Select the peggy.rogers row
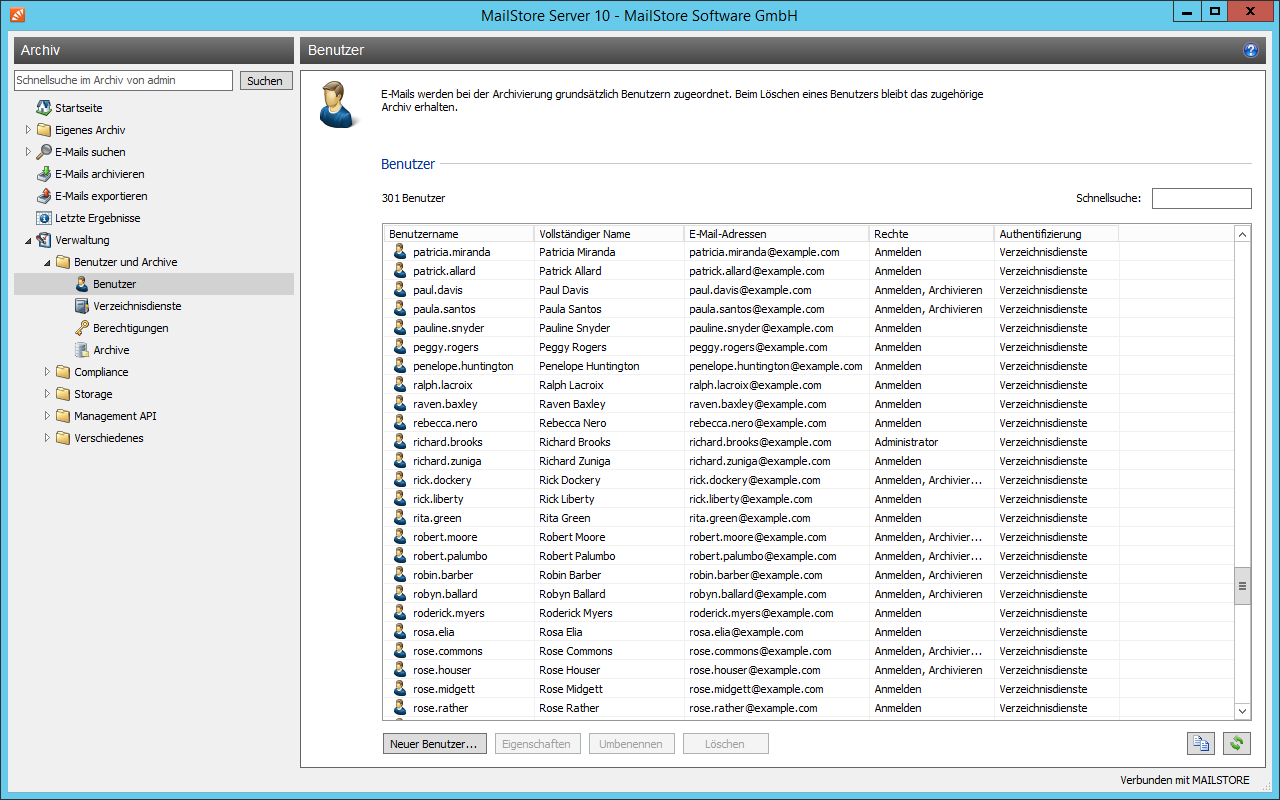Viewport: 1280px width, 800px height. click(809, 347)
